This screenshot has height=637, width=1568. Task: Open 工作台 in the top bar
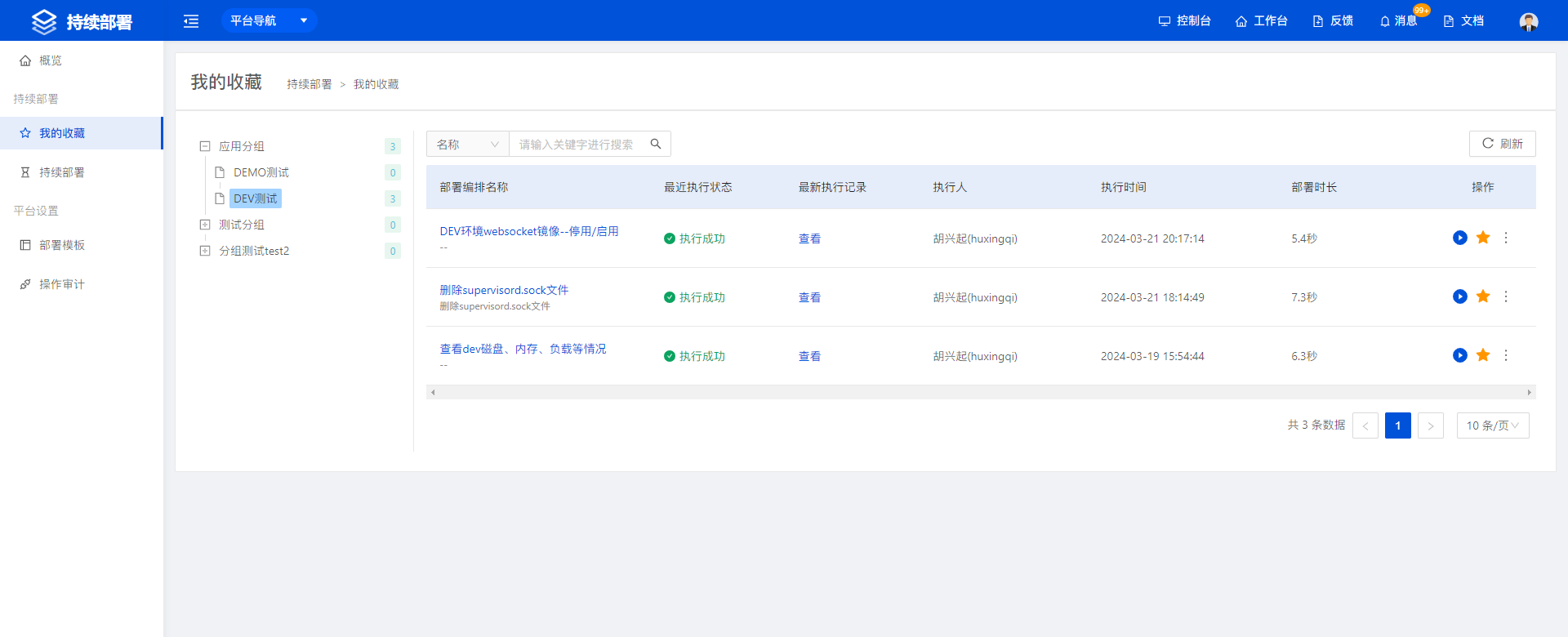click(1262, 20)
